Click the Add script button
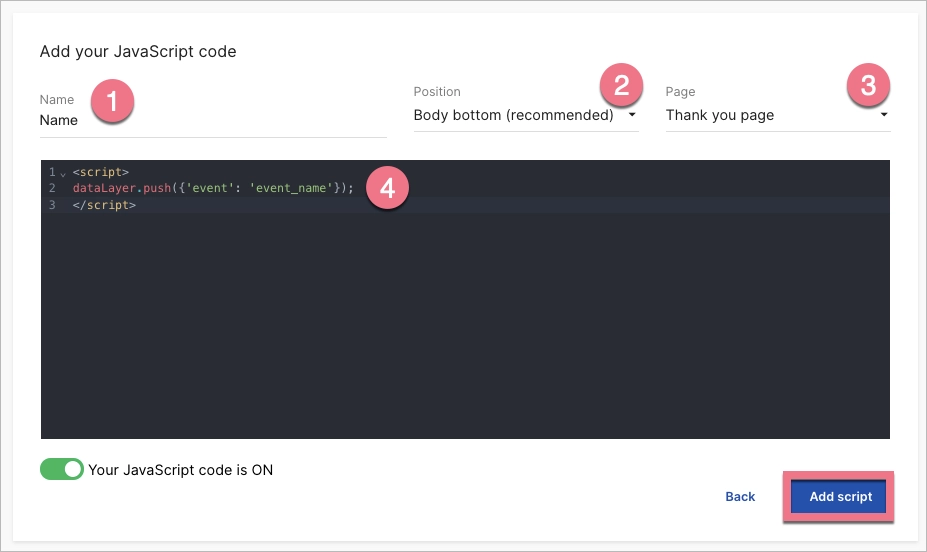 point(840,497)
